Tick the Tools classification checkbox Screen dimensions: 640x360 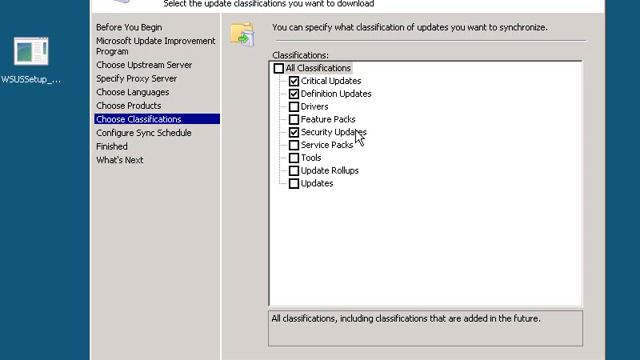294,158
